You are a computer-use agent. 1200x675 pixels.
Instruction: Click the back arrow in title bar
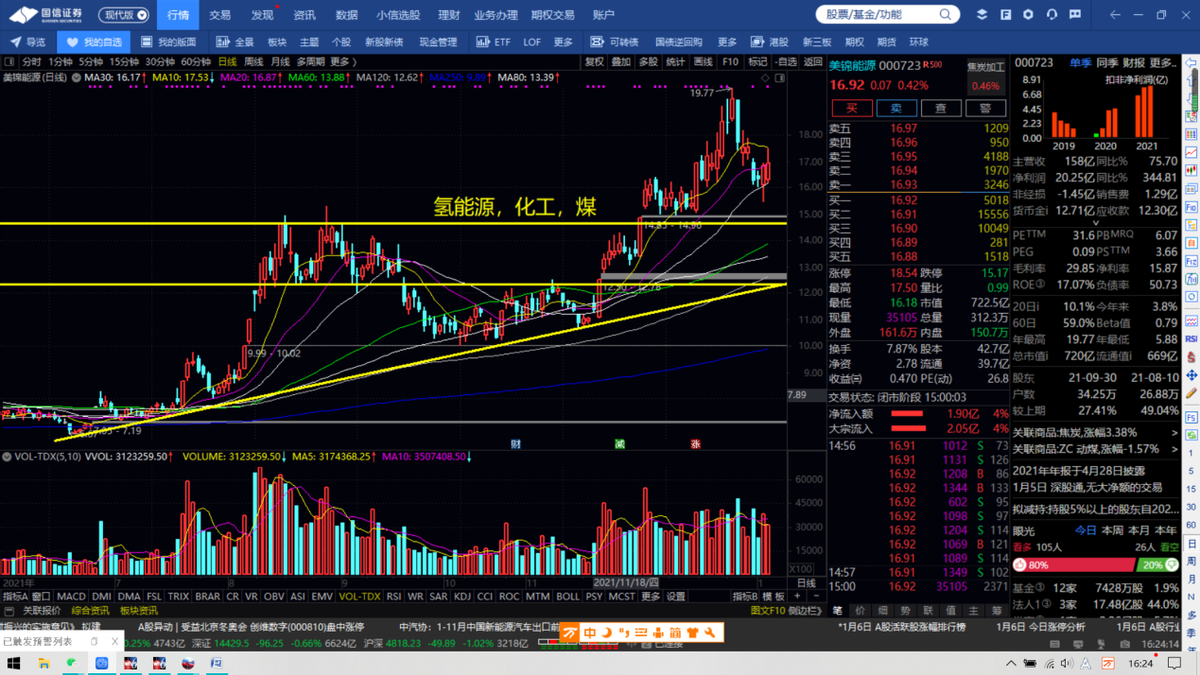(x=1115, y=15)
